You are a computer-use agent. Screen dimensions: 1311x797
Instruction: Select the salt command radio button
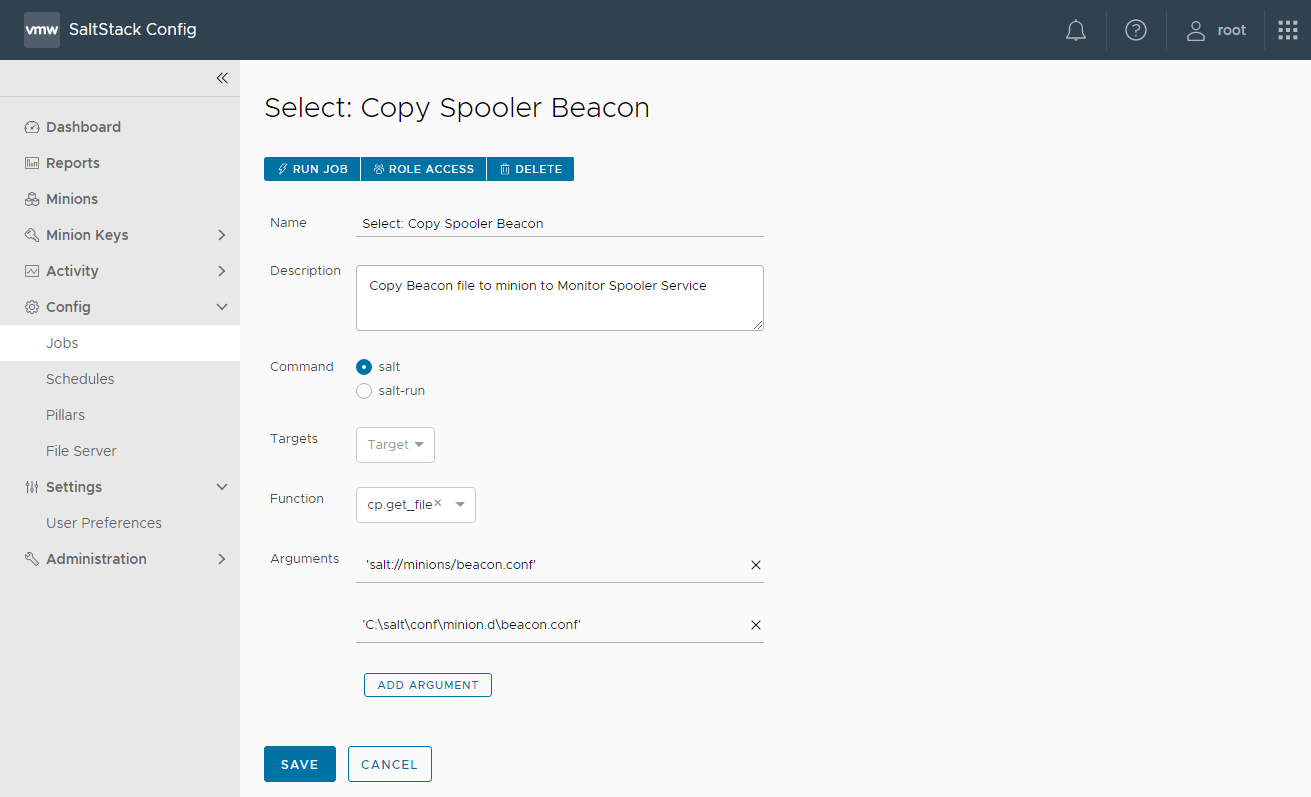click(364, 367)
